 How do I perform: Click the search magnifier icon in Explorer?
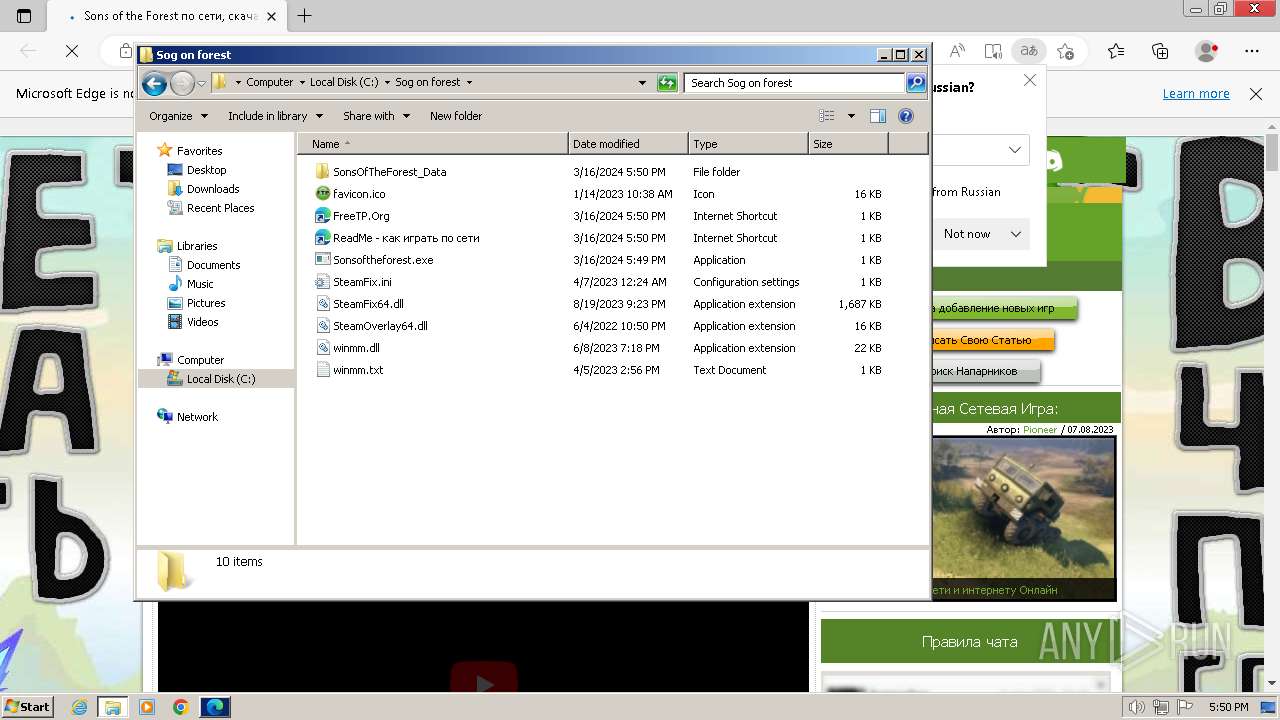pyautogui.click(x=915, y=83)
